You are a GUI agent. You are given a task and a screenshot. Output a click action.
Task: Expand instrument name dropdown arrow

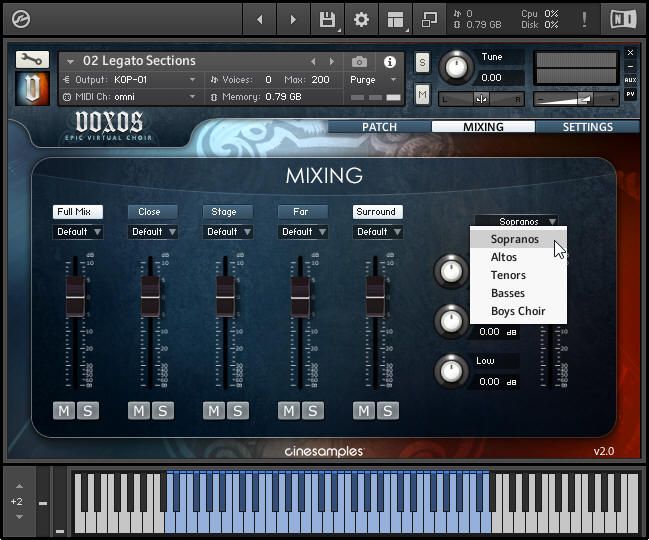click(70, 62)
